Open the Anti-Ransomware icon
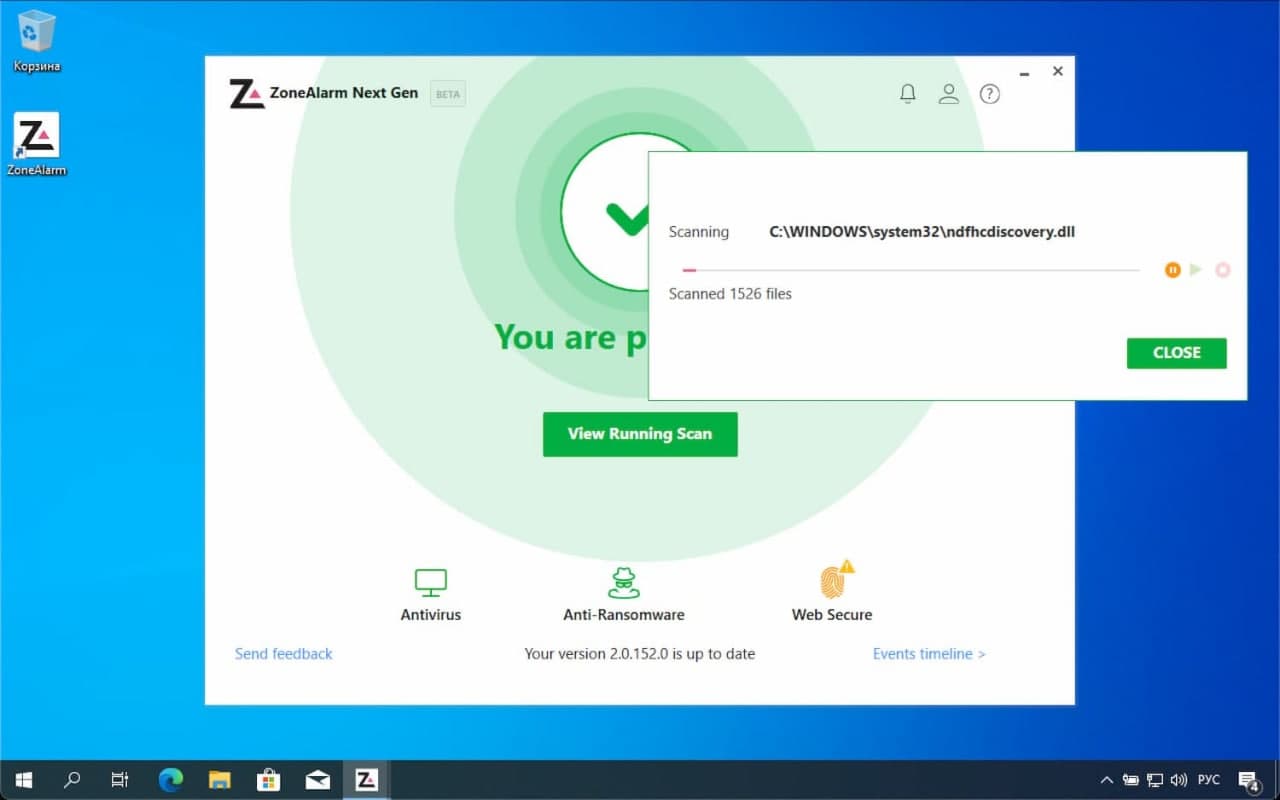Image resolution: width=1280 pixels, height=800 pixels. pos(623,583)
